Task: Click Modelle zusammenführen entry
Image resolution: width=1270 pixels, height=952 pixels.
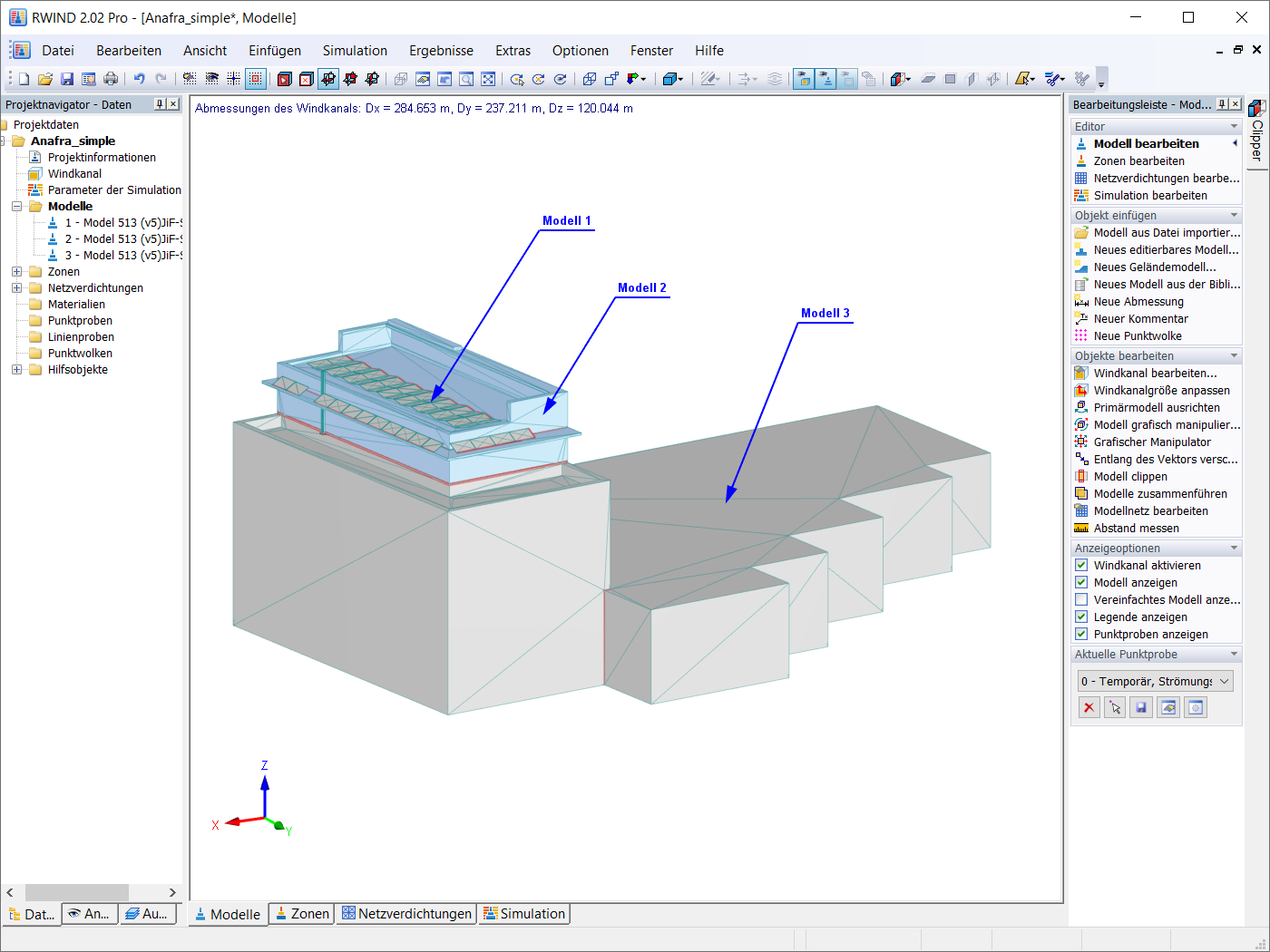Action: coord(1160,493)
